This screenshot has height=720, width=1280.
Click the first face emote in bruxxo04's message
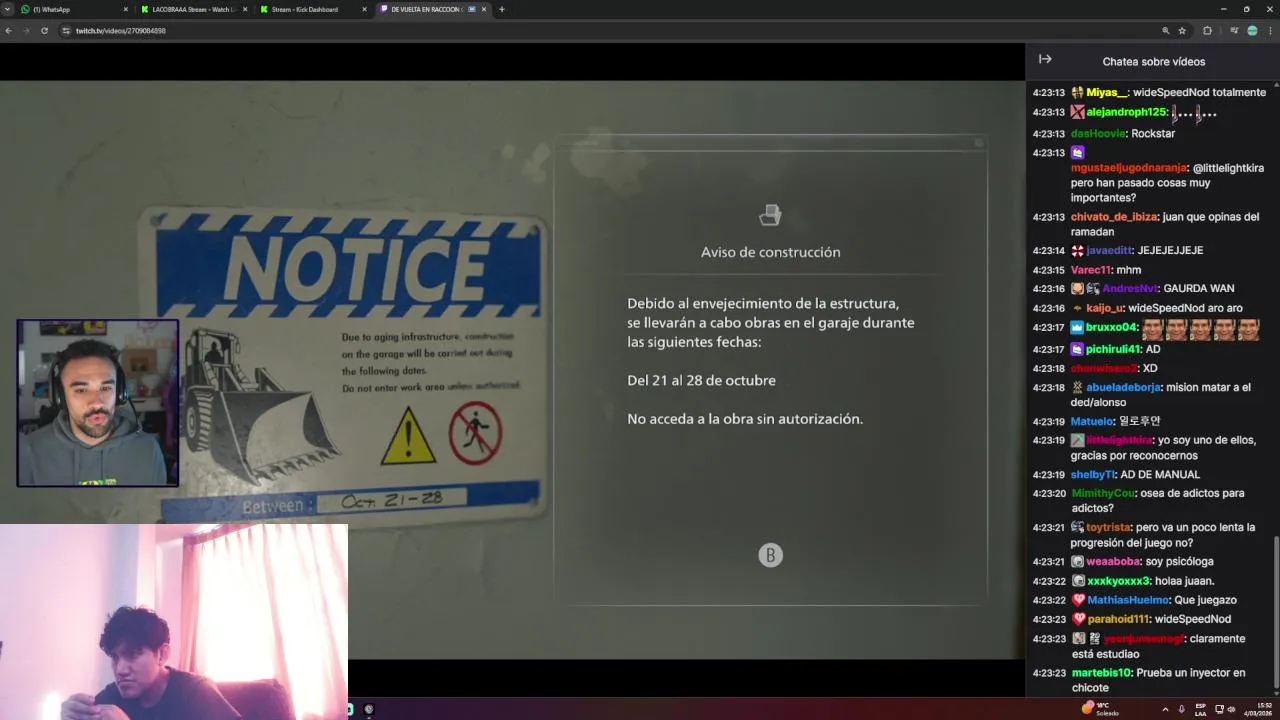click(x=1152, y=329)
